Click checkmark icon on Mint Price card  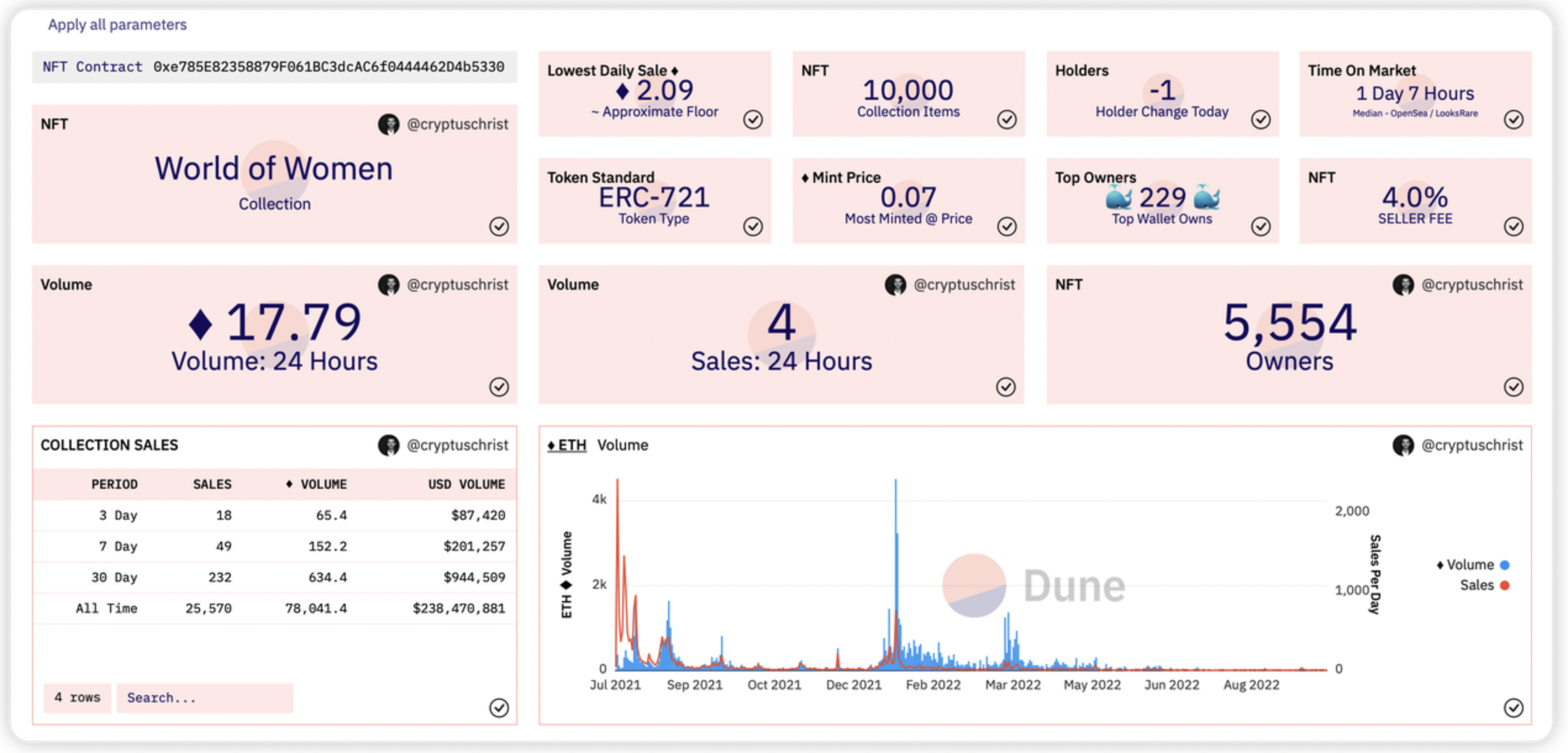1007,227
